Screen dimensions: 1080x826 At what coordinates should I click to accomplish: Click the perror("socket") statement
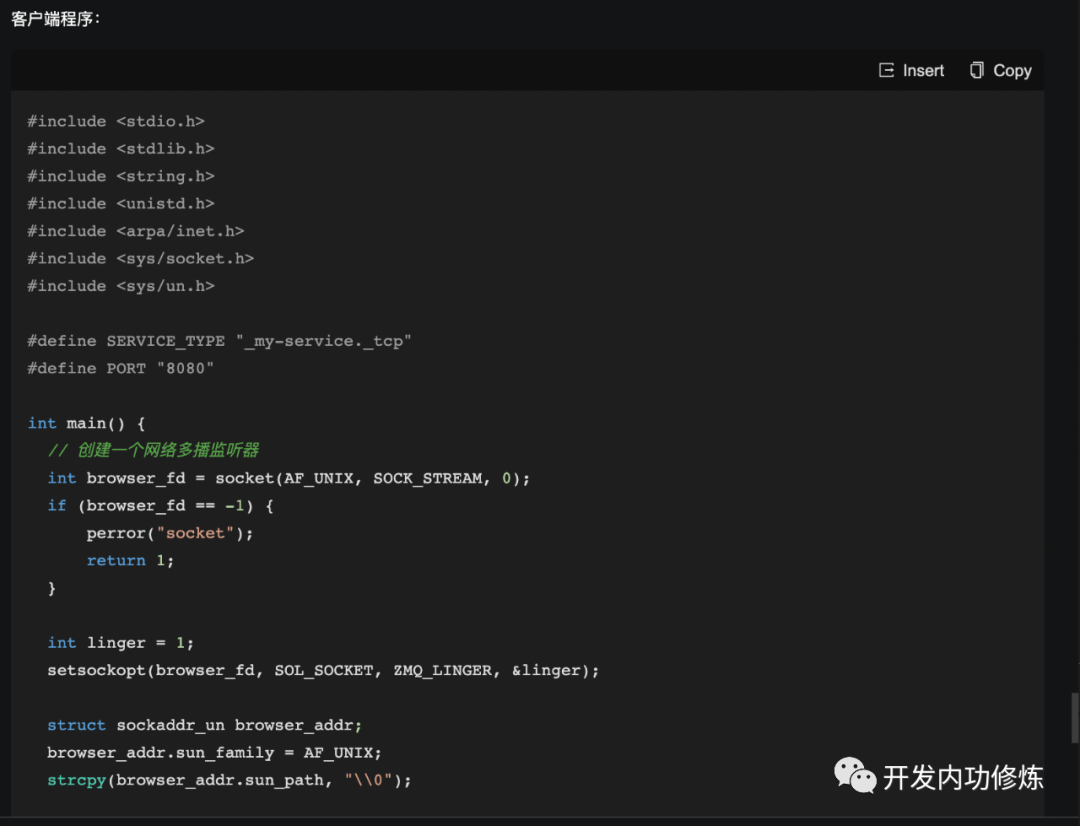point(170,533)
